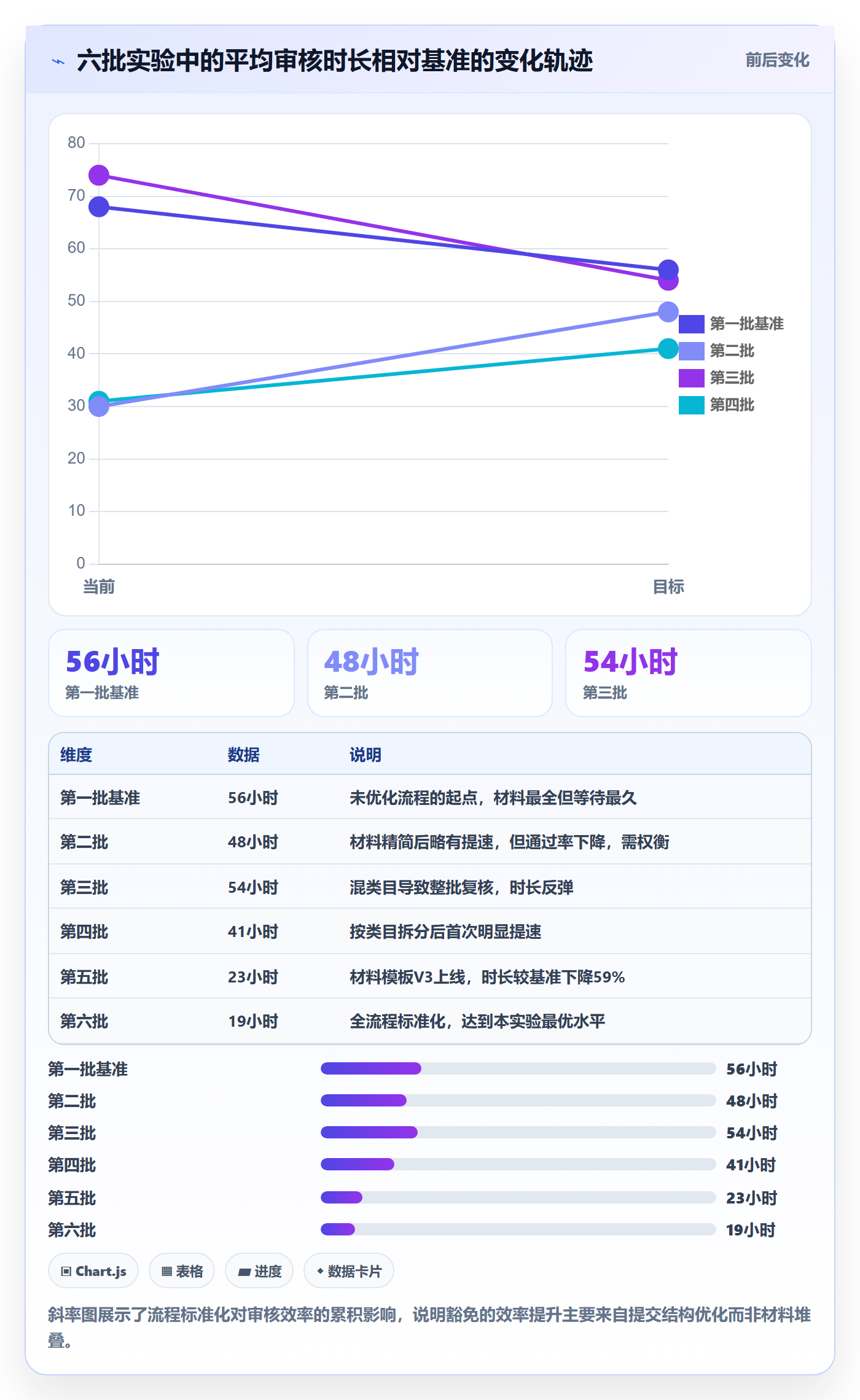The image size is (860, 1400).
Task: Select the text 按类目拆分后首次明显提速
Action: point(445,931)
